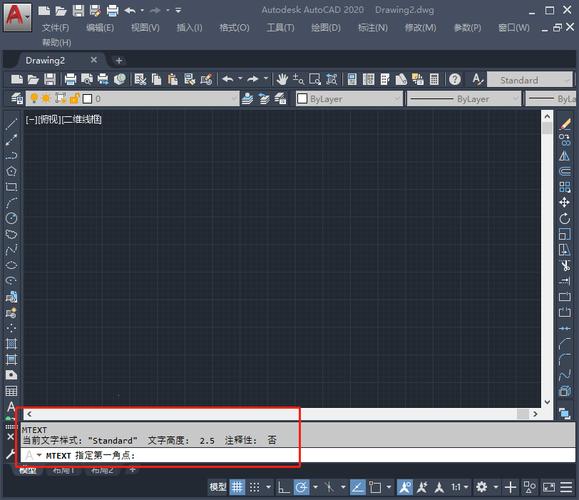Click the Plot printer icon in toolbar
The width and height of the screenshot is (579, 500).
(x=70, y=79)
